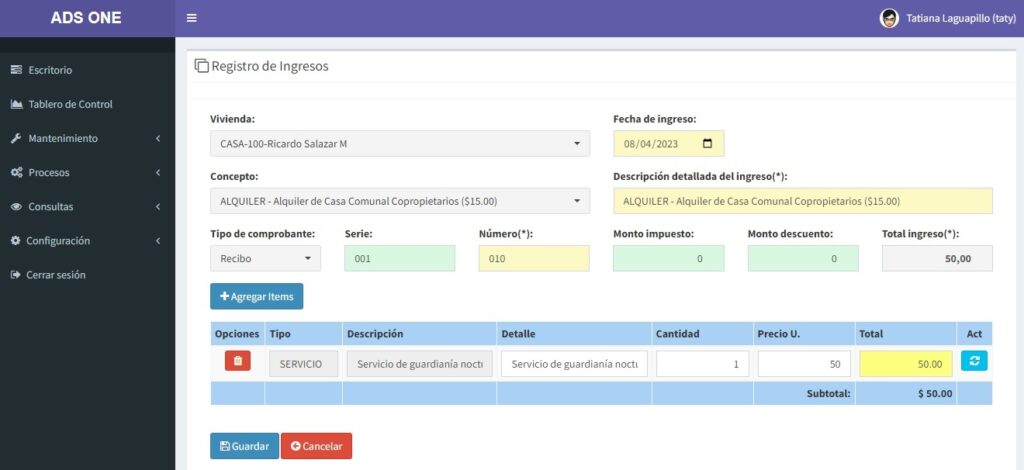
Task: Open calendar picker in Fecha de ingreso
Action: coord(707,144)
